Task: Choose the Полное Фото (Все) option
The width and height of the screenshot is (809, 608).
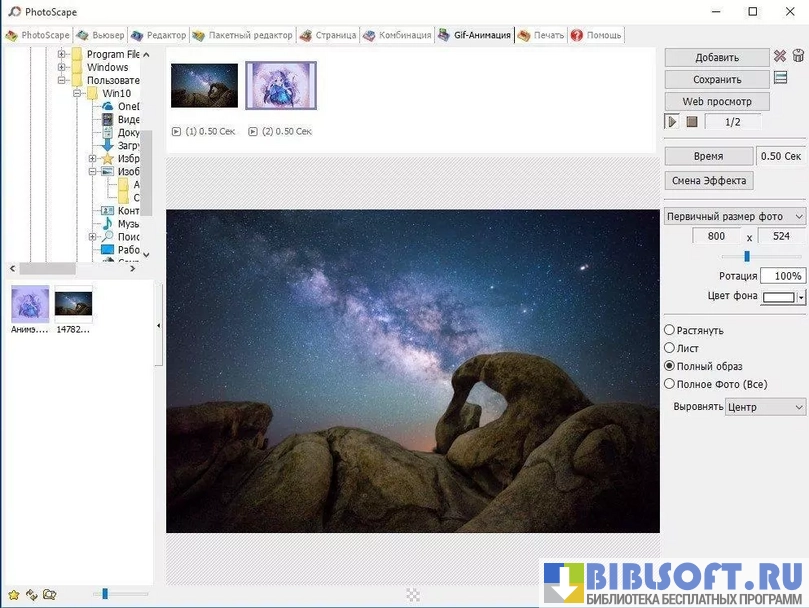Action: point(670,384)
